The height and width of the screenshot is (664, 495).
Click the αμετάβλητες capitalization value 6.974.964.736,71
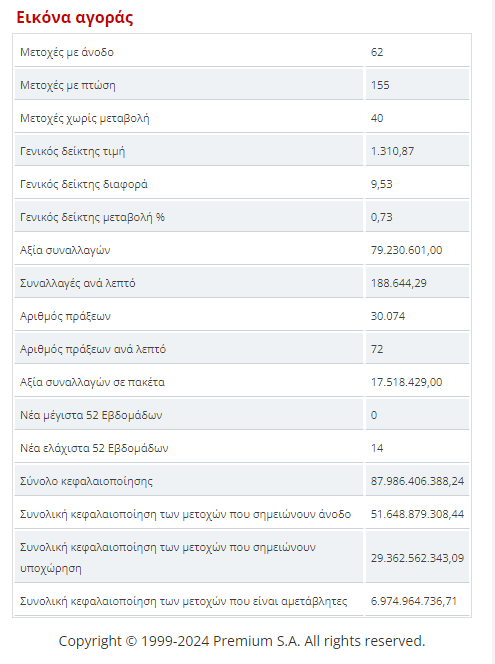point(414,601)
